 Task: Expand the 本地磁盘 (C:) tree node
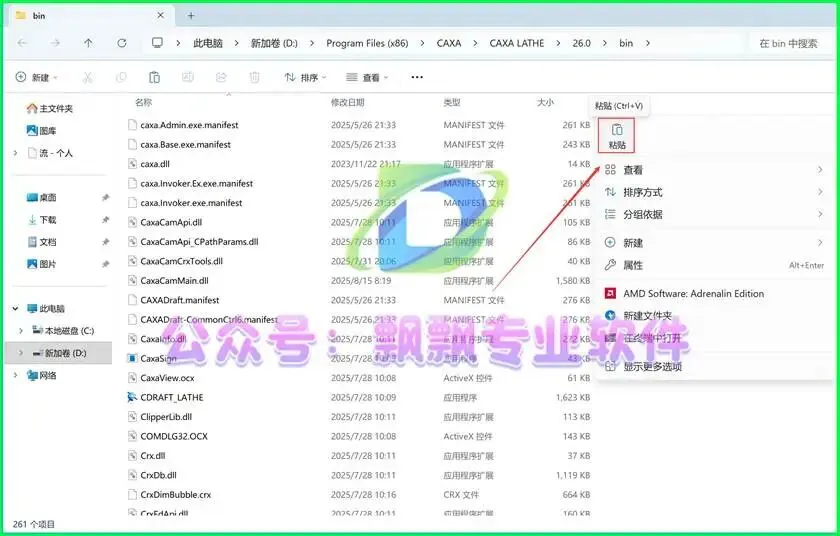pyautogui.click(x=21, y=331)
